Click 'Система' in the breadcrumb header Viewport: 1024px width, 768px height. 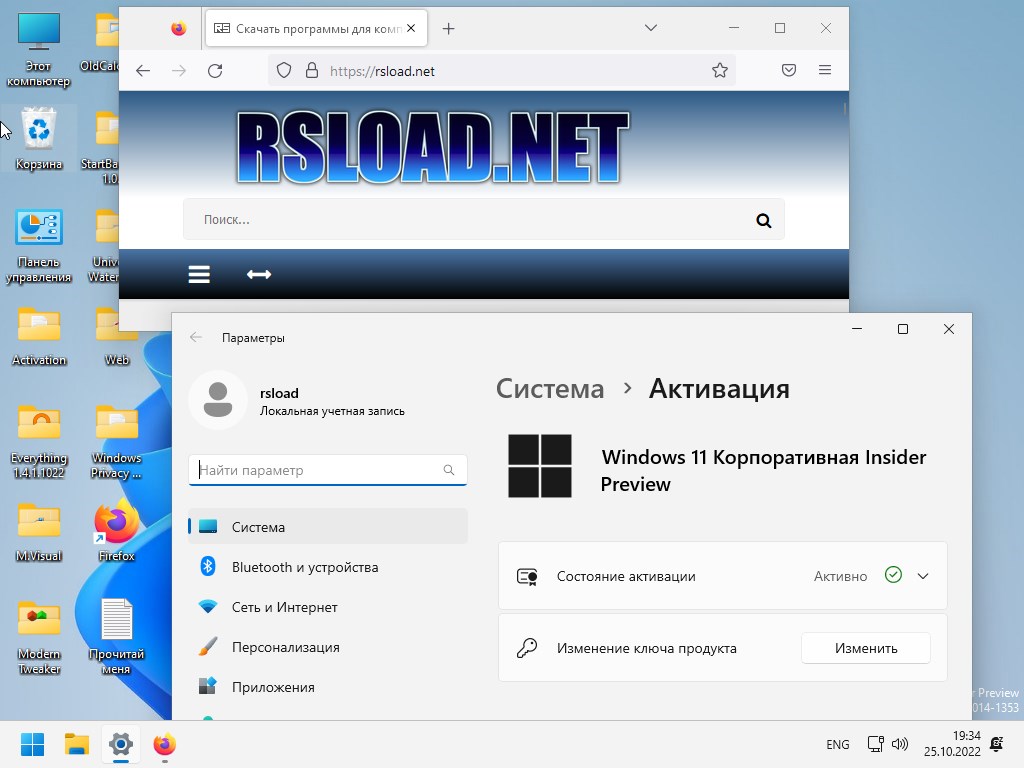550,389
